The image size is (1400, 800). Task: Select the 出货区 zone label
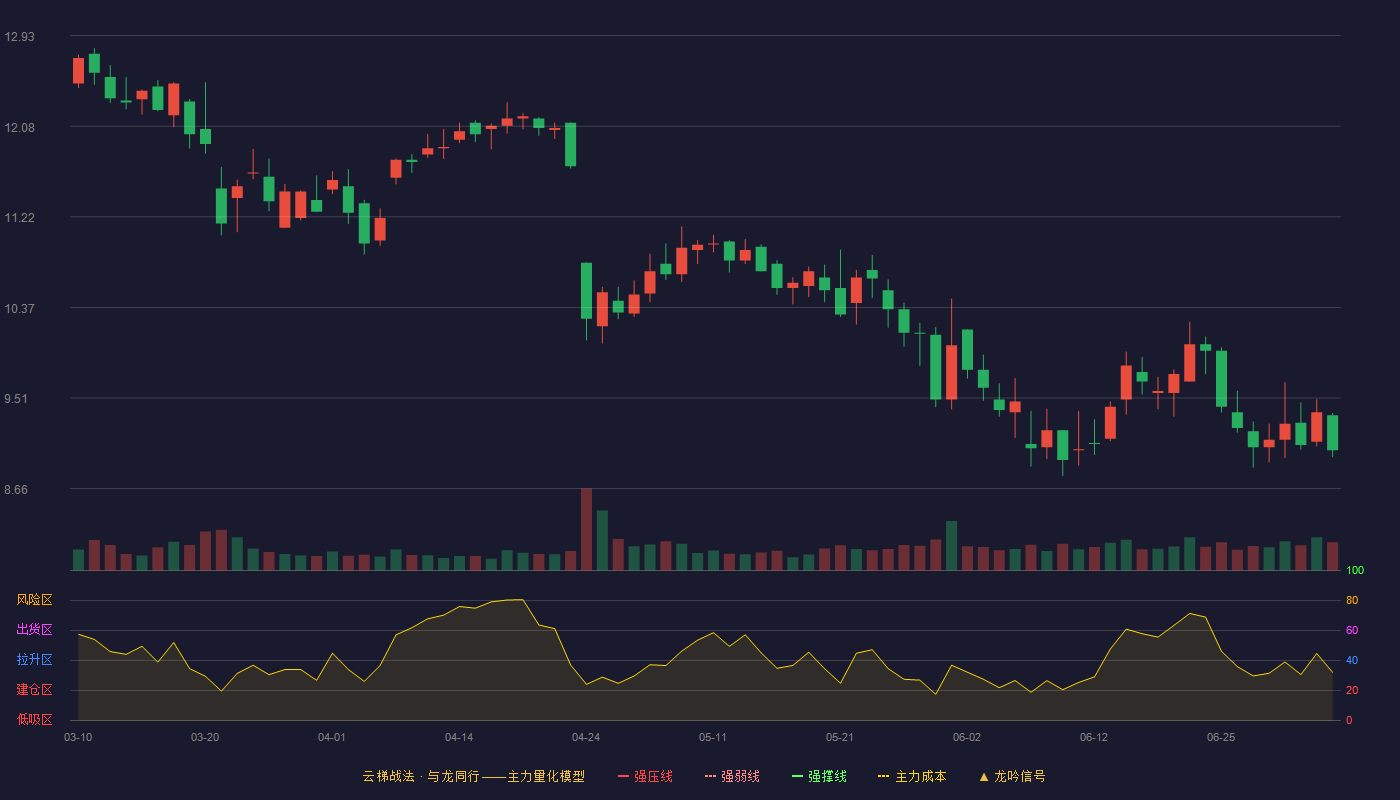34,630
